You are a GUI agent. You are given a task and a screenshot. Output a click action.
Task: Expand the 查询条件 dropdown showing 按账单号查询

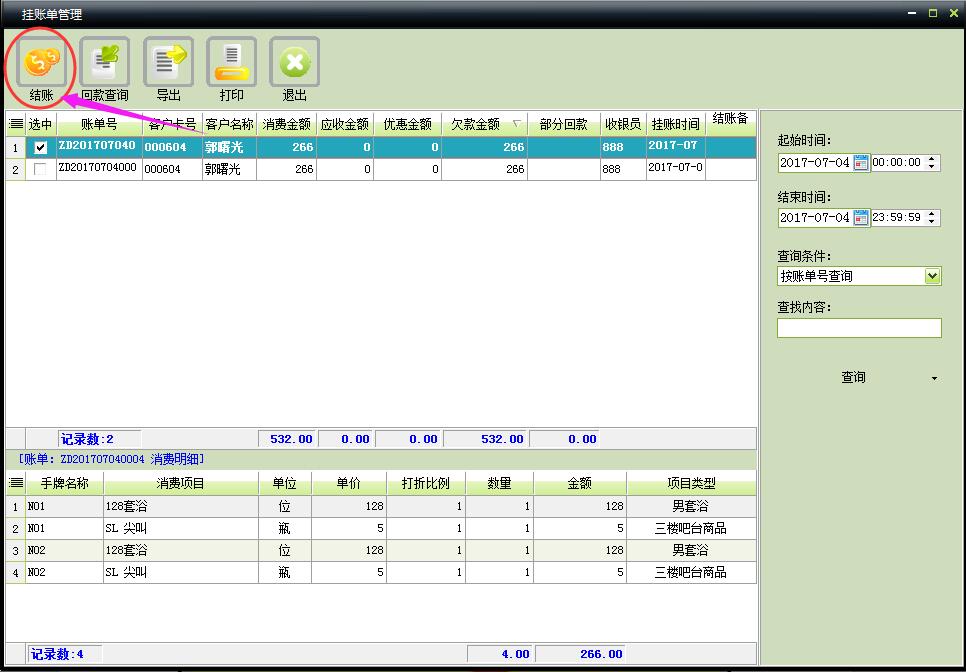click(x=933, y=276)
